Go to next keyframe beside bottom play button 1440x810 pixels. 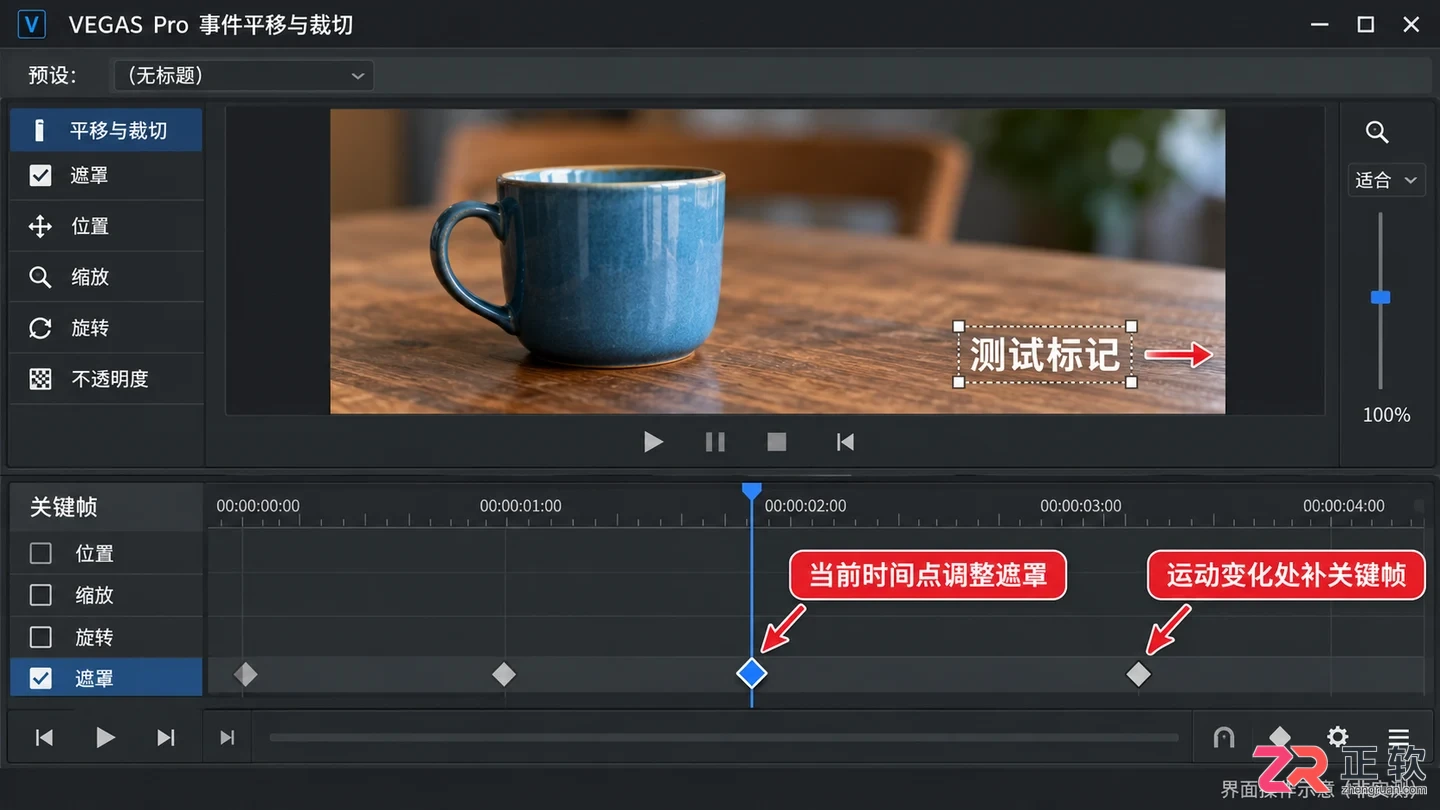click(x=166, y=738)
